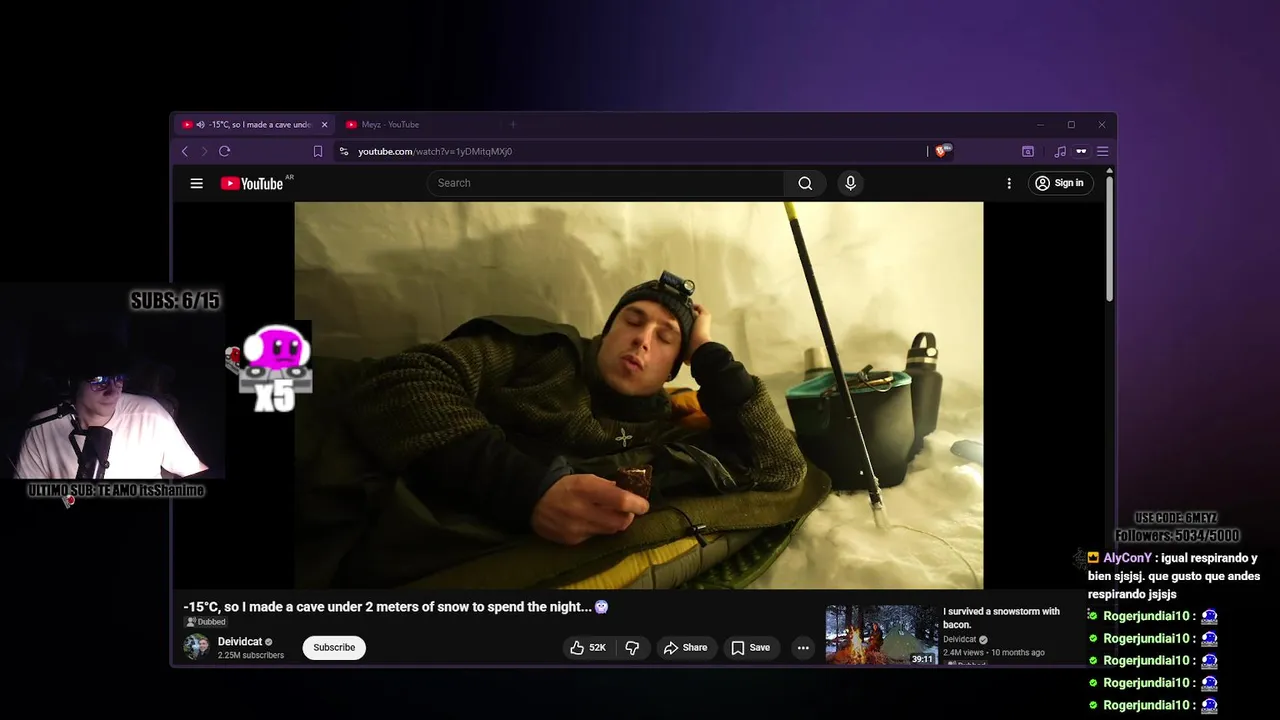1280x720 pixels.
Task: Start voice search with microphone icon
Action: 851,183
